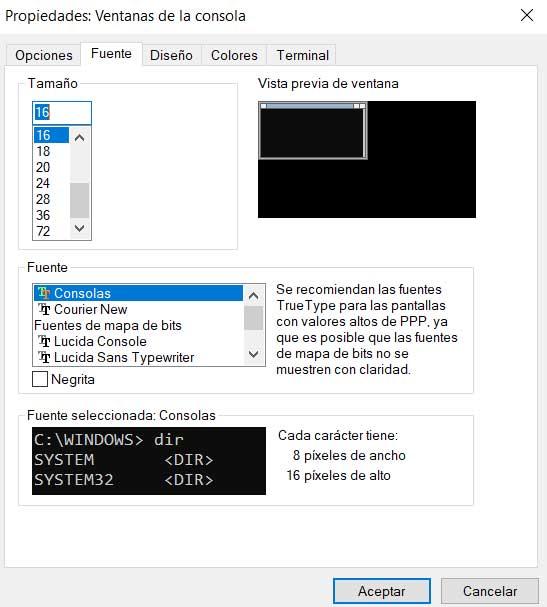Click the TrueType icon beside Lucida Sans Typewriter
The image size is (547, 607).
click(x=44, y=357)
